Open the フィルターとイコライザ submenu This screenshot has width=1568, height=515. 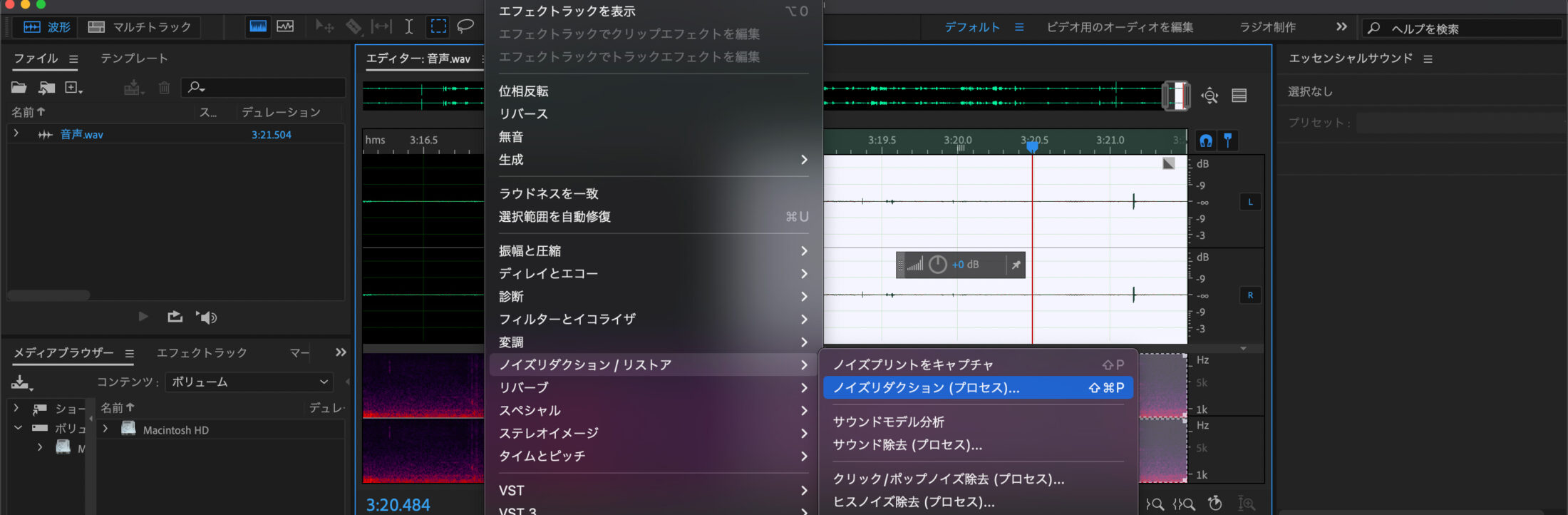653,319
